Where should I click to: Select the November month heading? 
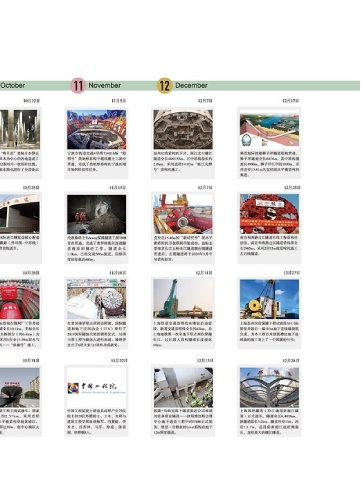tap(104, 85)
